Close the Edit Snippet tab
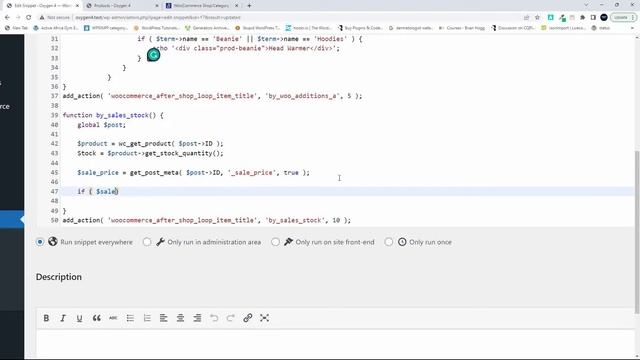The height and width of the screenshot is (360, 640). (77, 6)
